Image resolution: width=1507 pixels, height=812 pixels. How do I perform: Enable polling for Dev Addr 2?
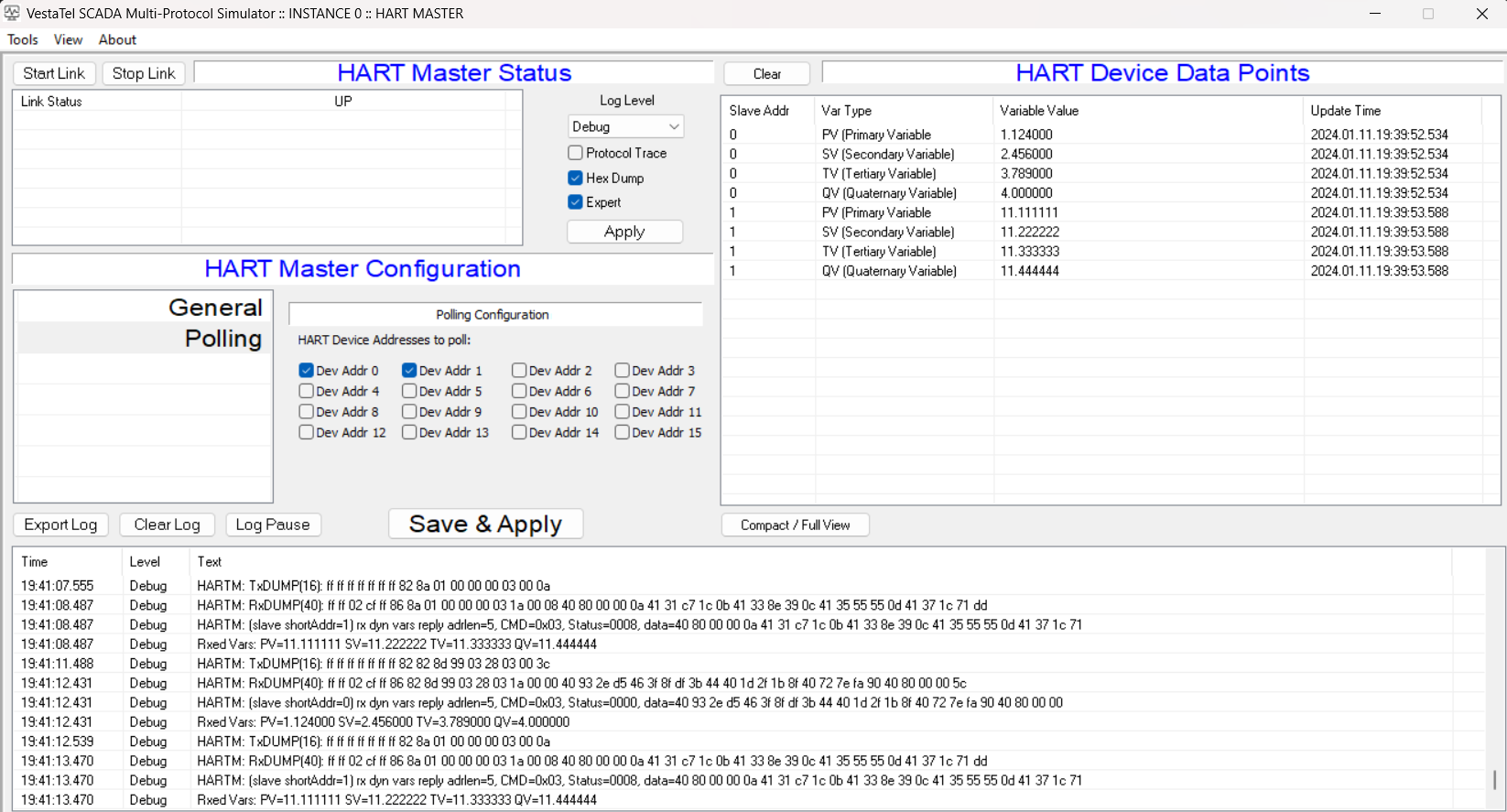[x=519, y=371]
